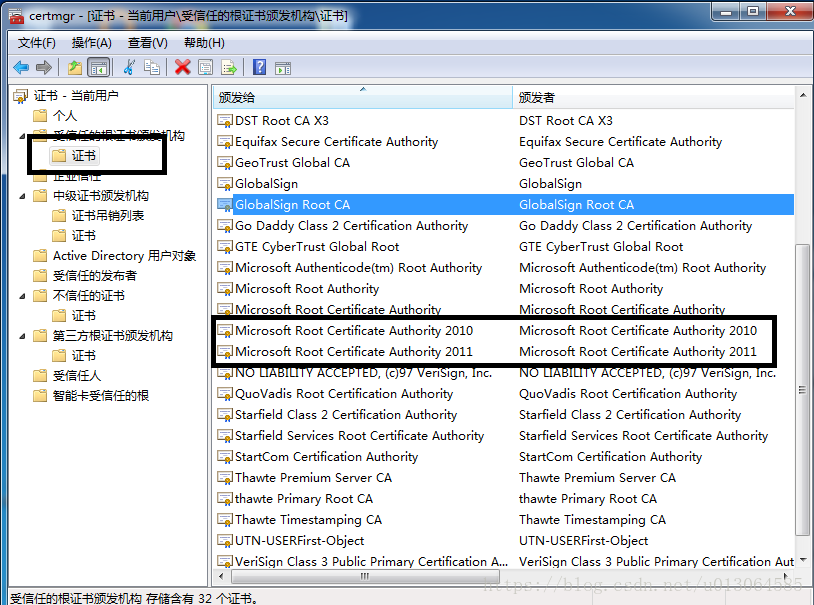Click the vertical scrollbar thumb

(803, 389)
